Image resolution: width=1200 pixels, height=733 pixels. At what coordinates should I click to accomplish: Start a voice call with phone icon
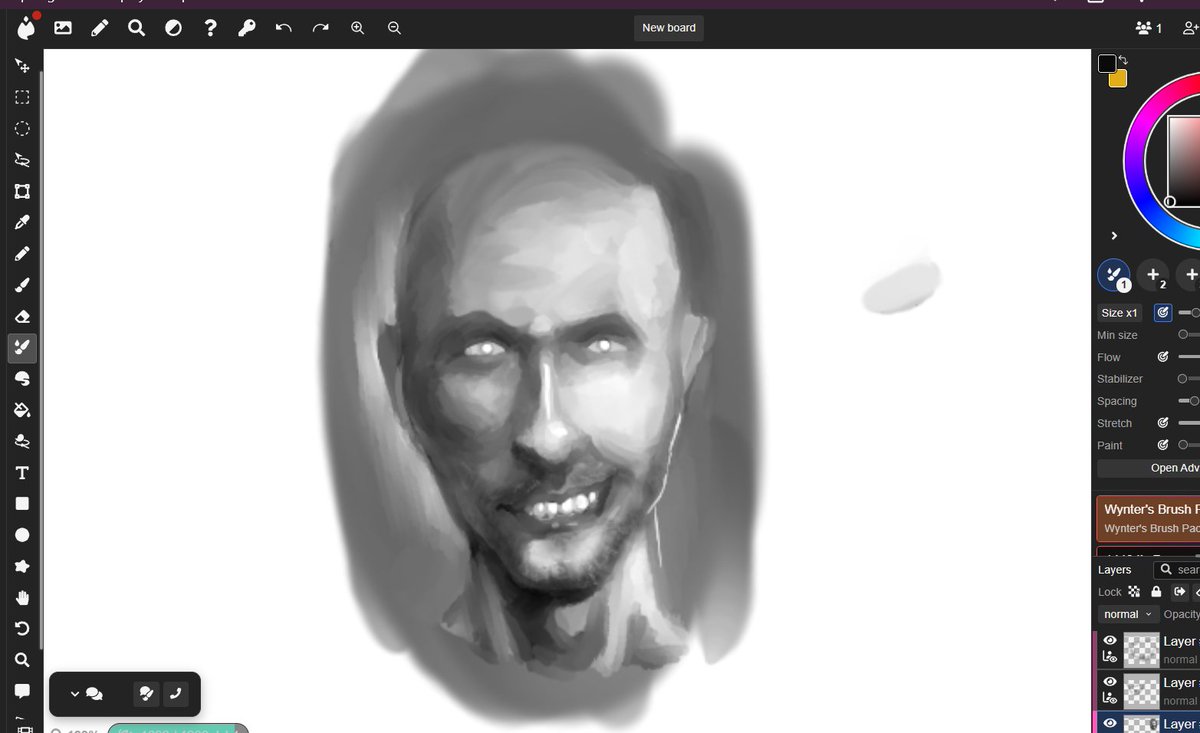[175, 694]
